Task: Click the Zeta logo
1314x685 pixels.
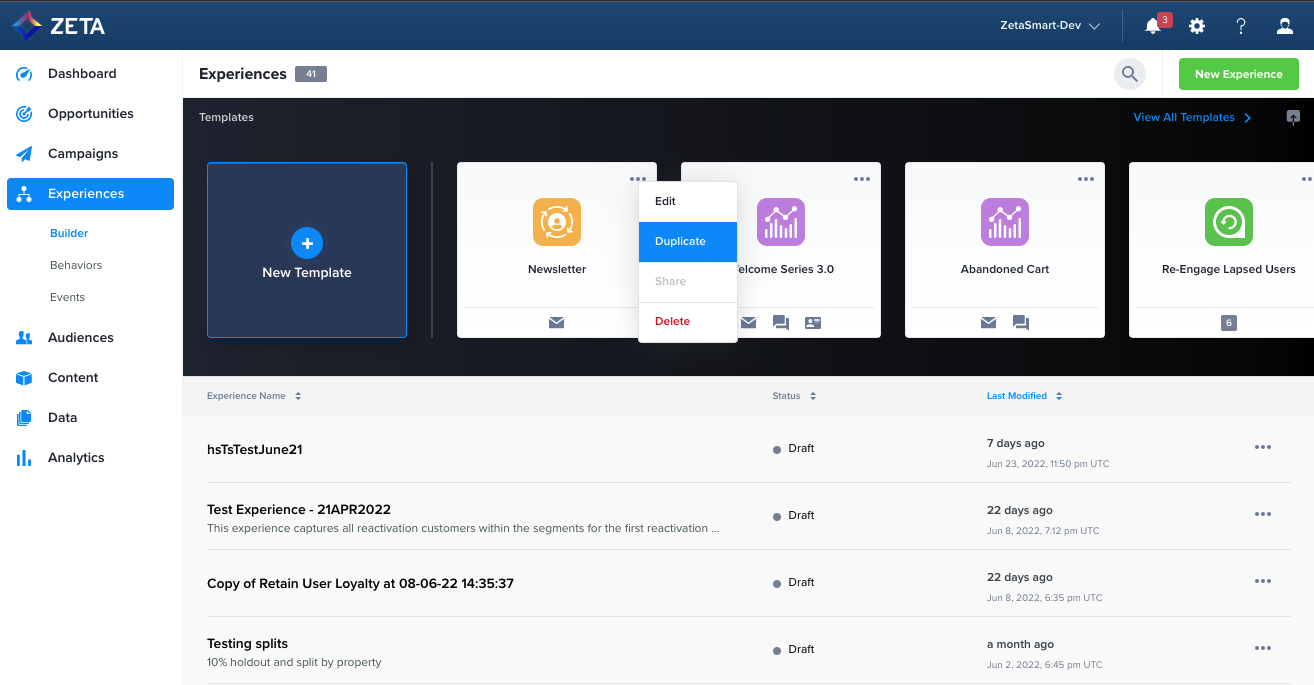Action: (x=58, y=26)
